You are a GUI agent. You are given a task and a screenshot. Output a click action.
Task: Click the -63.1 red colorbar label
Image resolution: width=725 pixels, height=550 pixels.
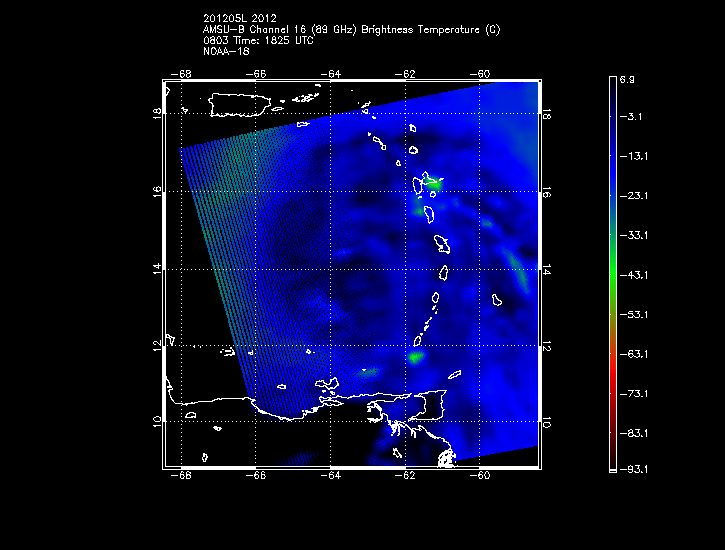[x=637, y=354]
